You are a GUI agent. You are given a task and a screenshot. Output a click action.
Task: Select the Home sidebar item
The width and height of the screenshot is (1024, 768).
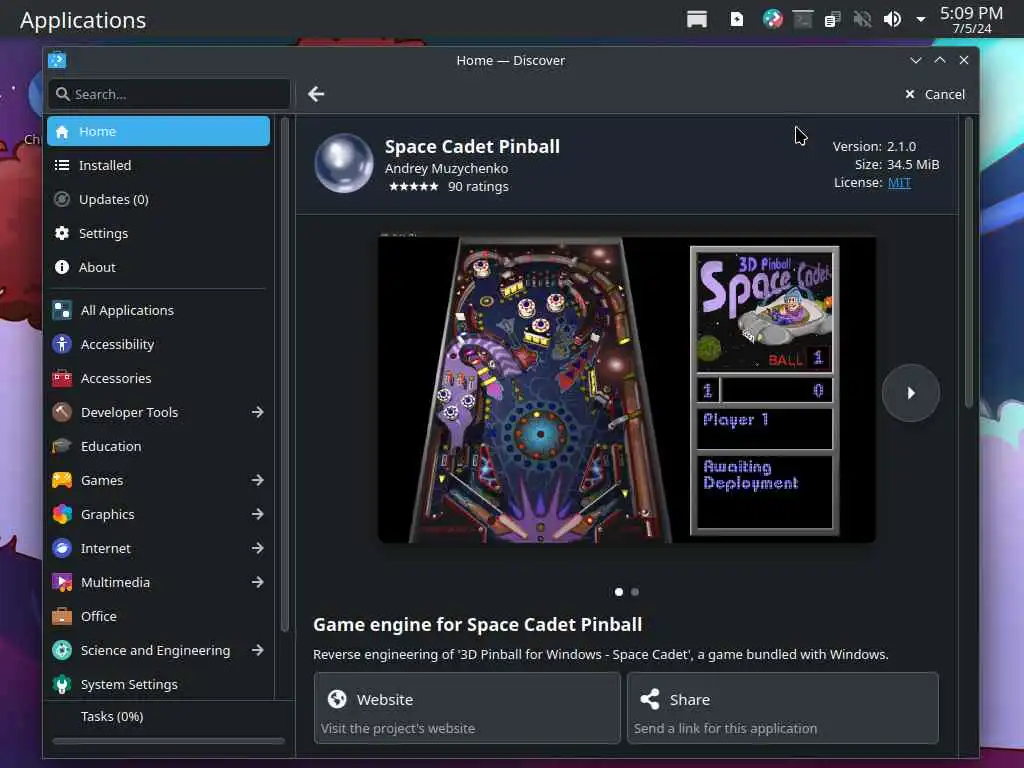(x=159, y=131)
